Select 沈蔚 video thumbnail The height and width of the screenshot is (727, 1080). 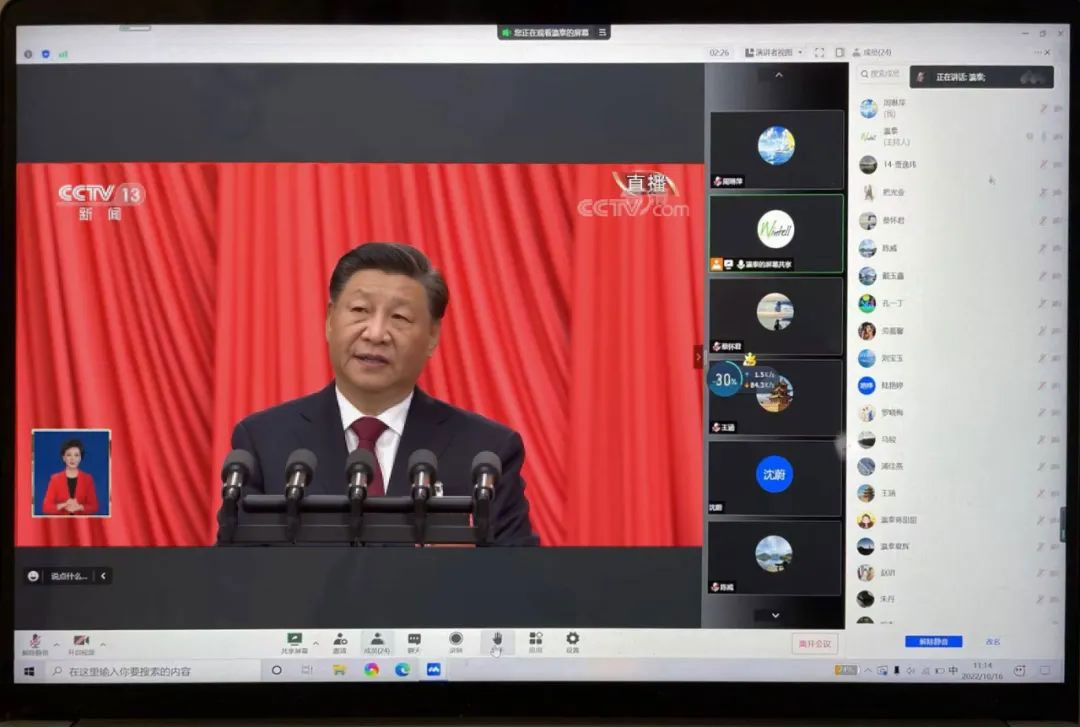(775, 475)
